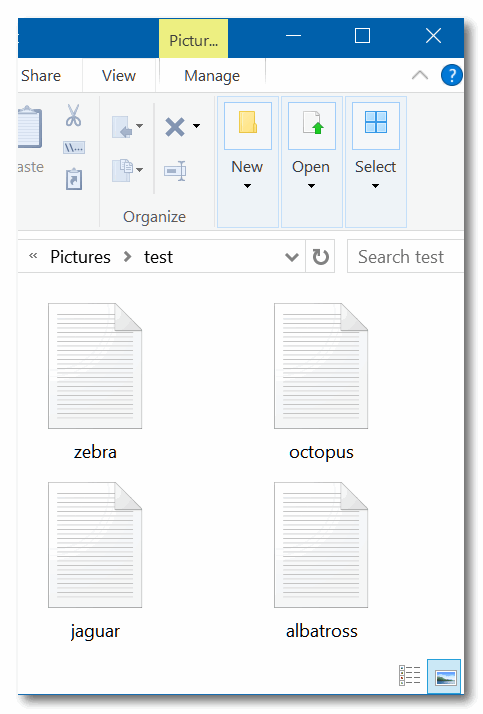Click the blue Help question mark icon

(452, 75)
